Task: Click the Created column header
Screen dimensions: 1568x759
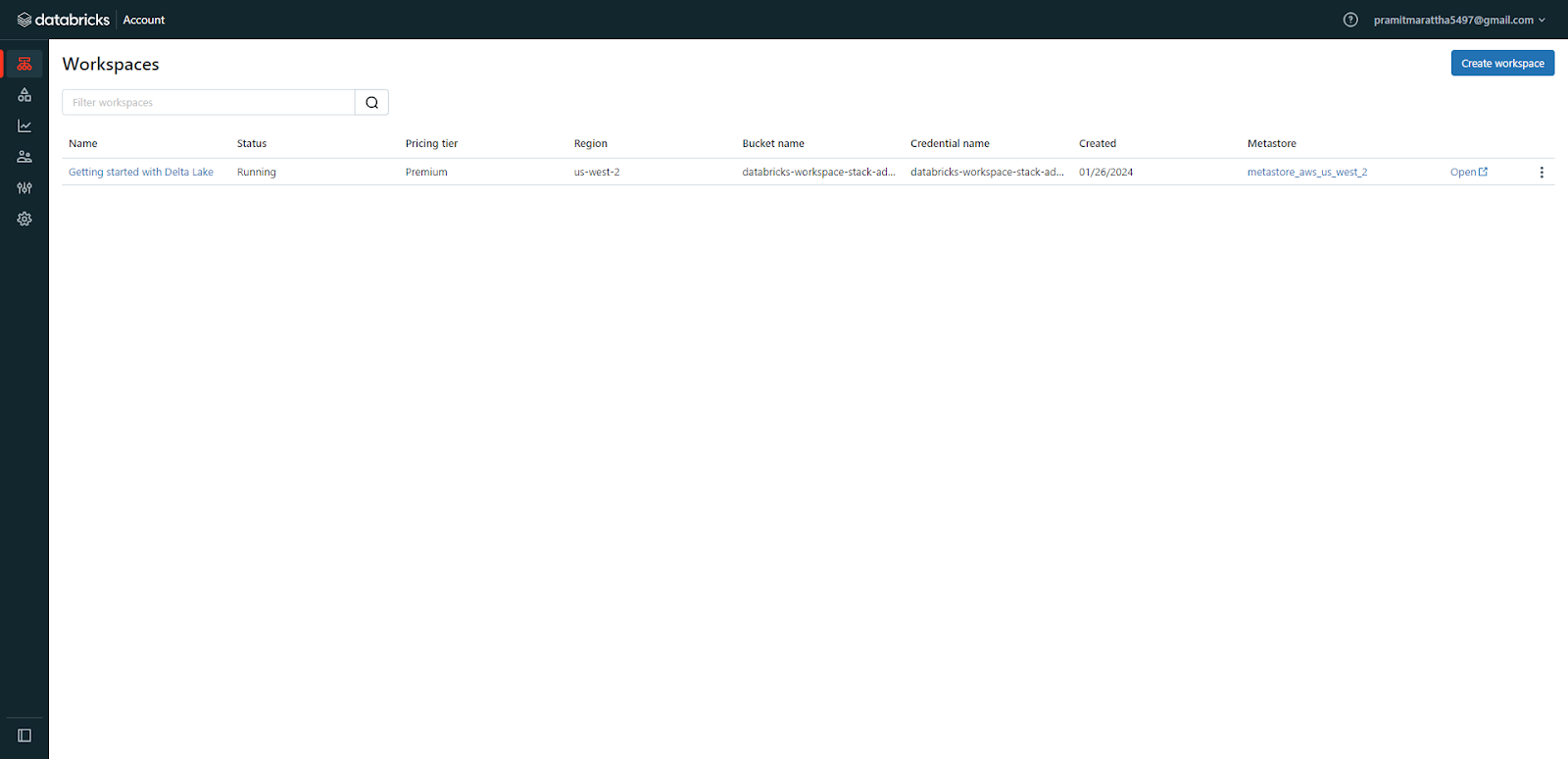Action: pyautogui.click(x=1098, y=143)
